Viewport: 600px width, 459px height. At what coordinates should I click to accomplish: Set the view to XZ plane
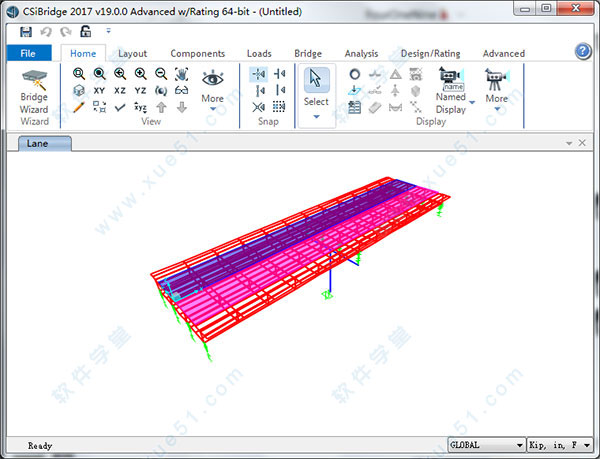coord(120,91)
